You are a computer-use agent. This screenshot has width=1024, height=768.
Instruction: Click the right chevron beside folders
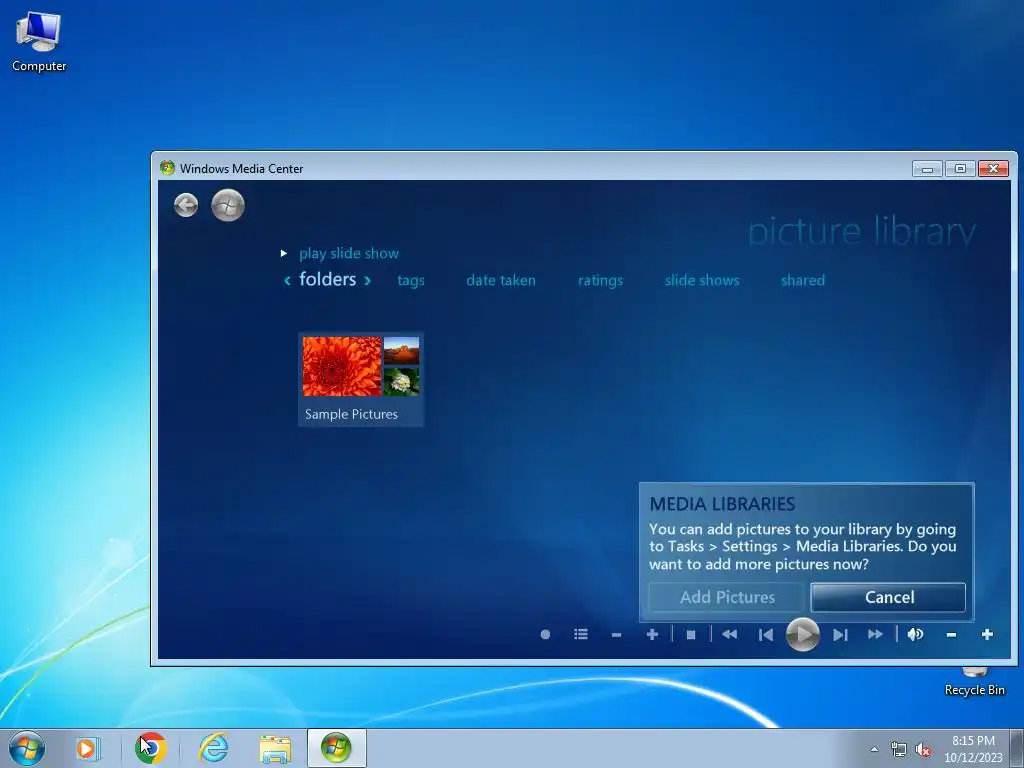[x=367, y=280]
